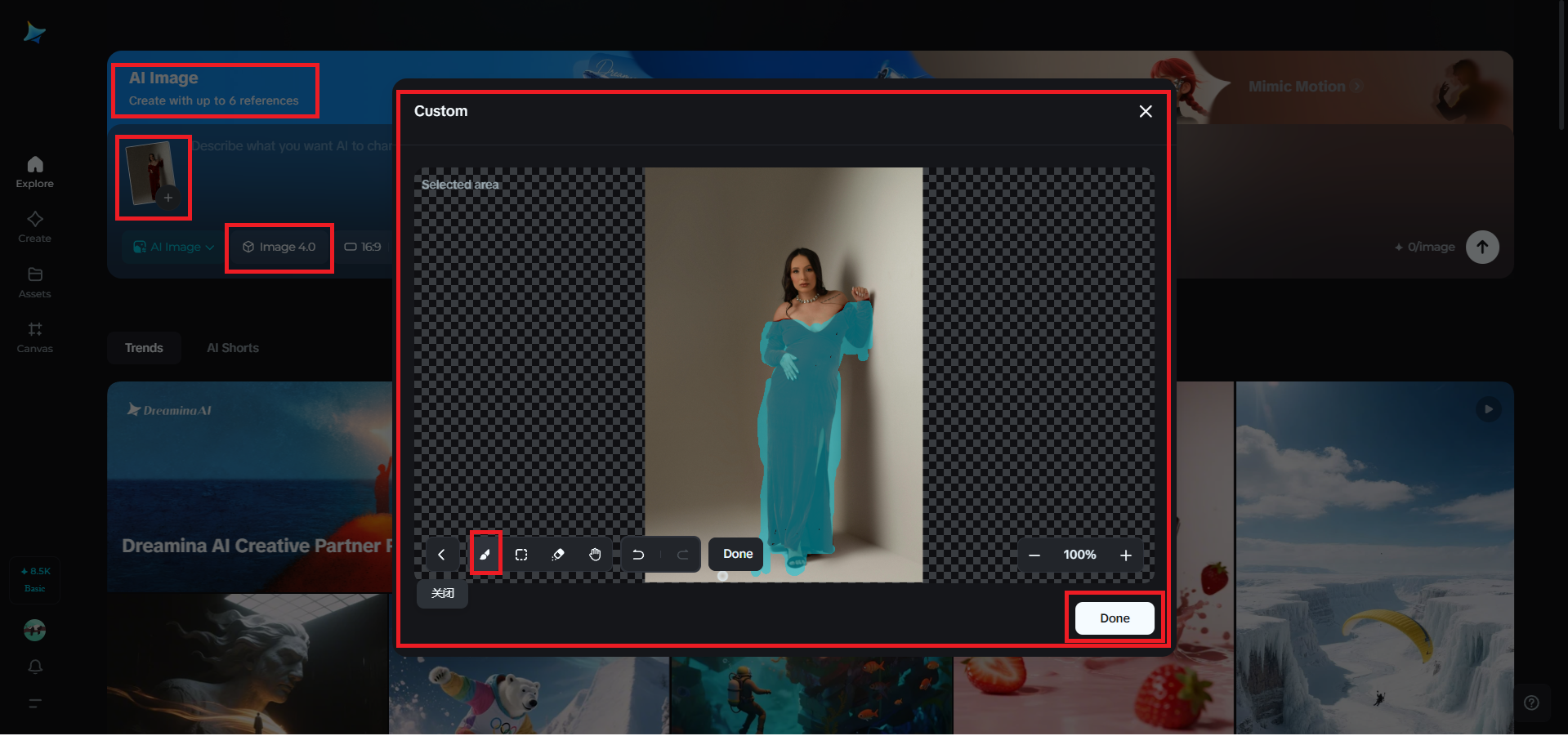Switch to the AI Shorts tab
The width and height of the screenshot is (1568, 736).
232,347
